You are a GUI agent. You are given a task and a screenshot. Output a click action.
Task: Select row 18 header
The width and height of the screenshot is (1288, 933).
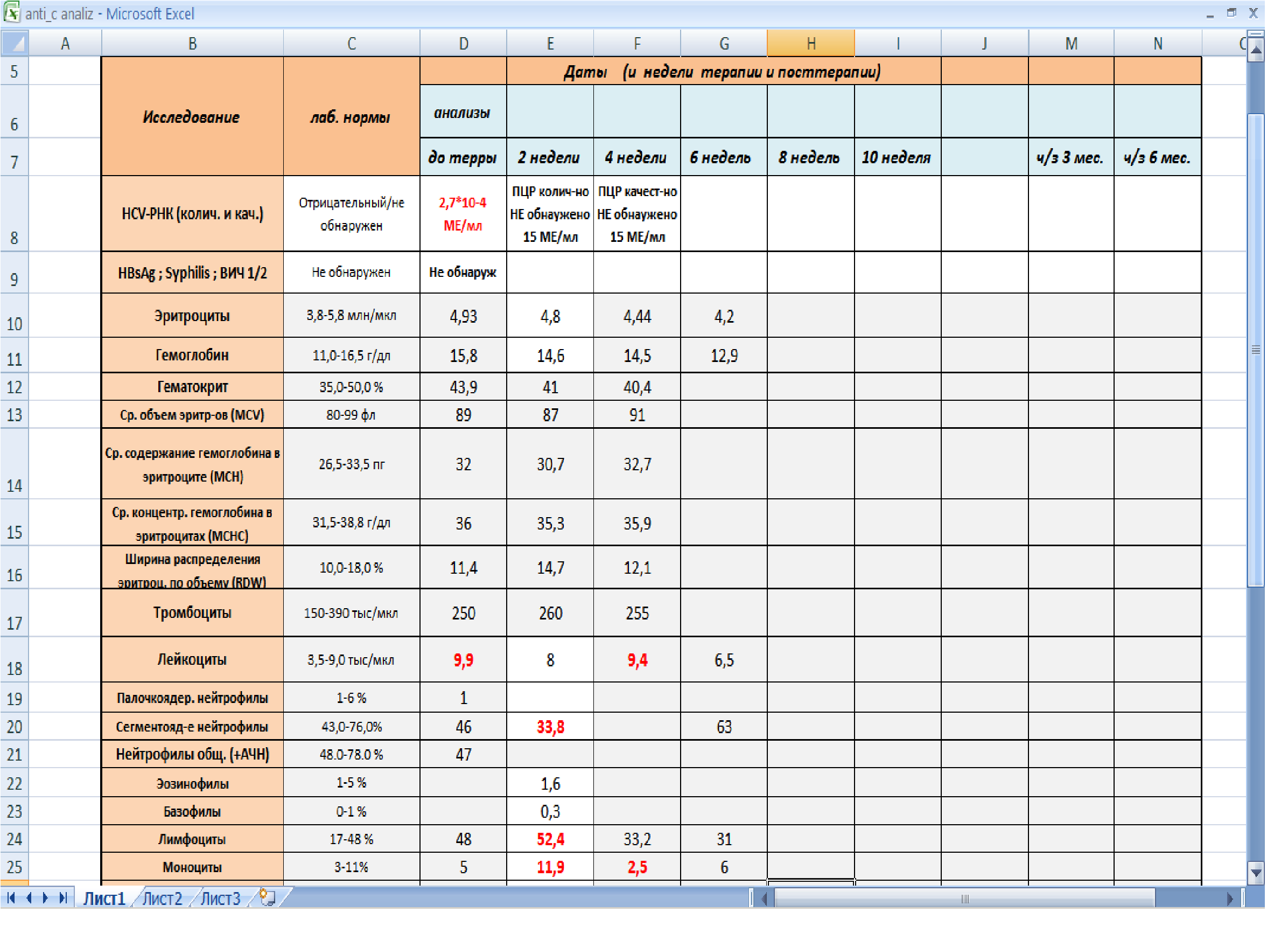[14, 659]
